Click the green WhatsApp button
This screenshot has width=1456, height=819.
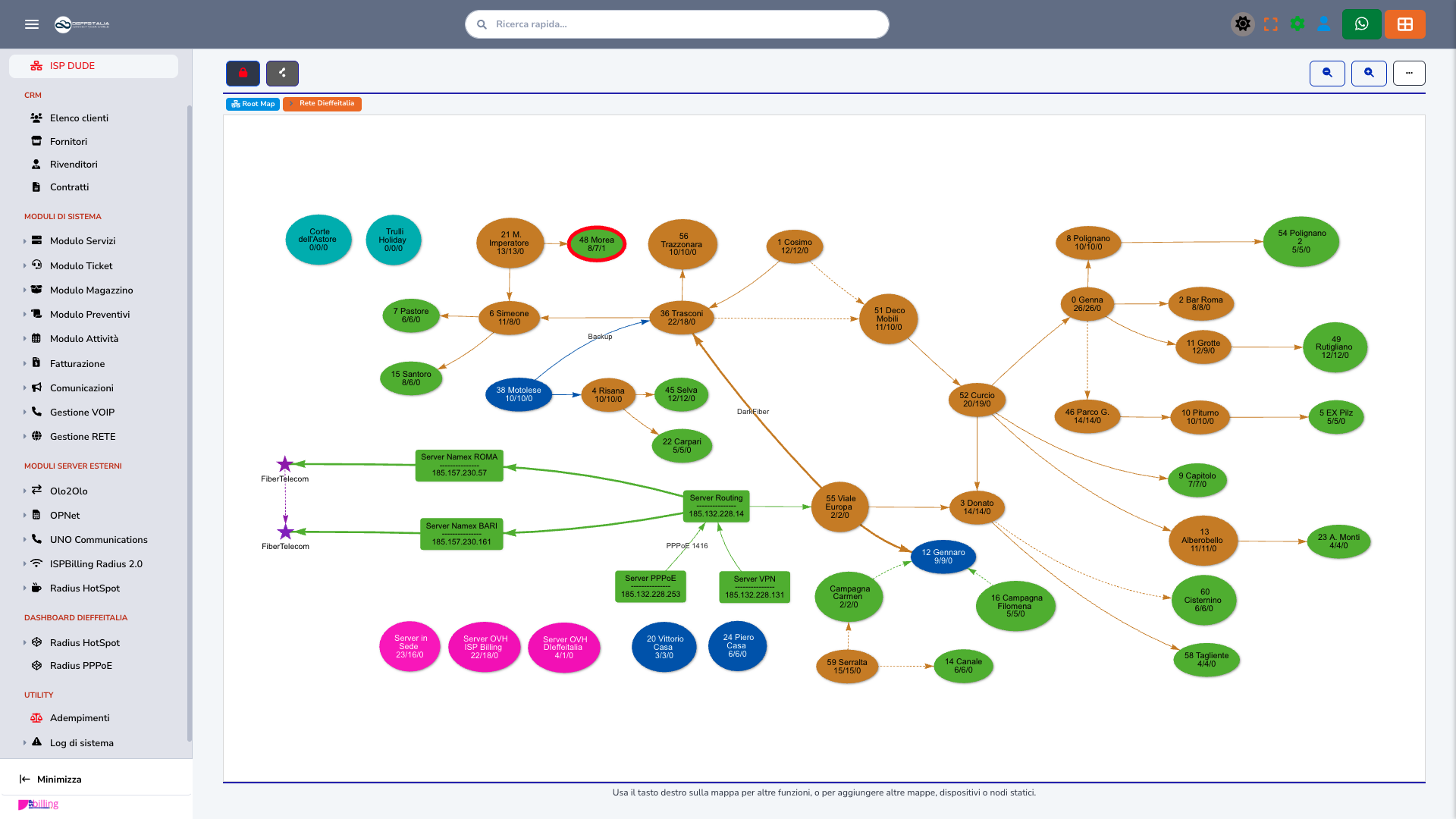(1362, 24)
